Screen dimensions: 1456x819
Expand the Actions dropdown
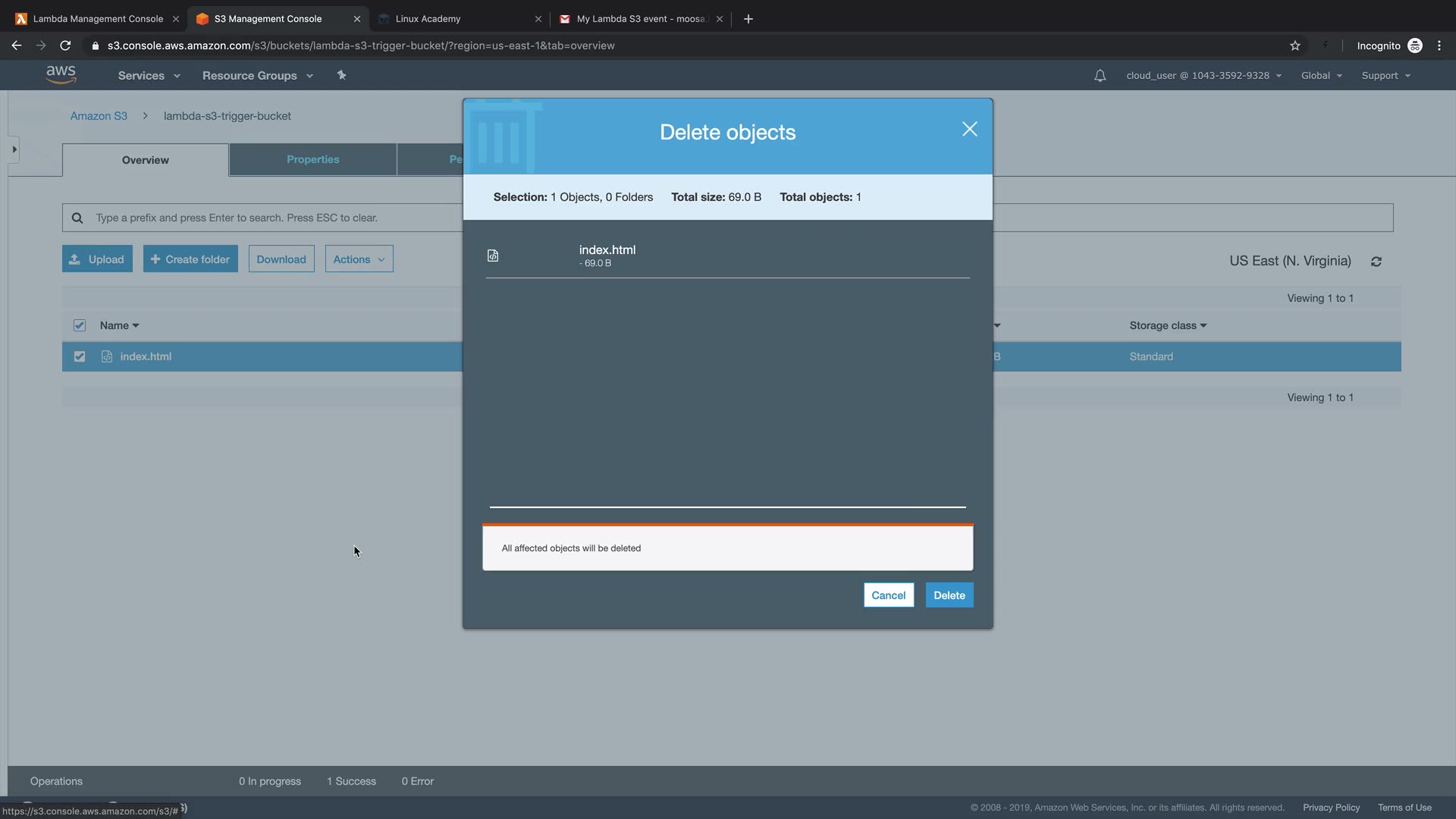click(x=359, y=259)
